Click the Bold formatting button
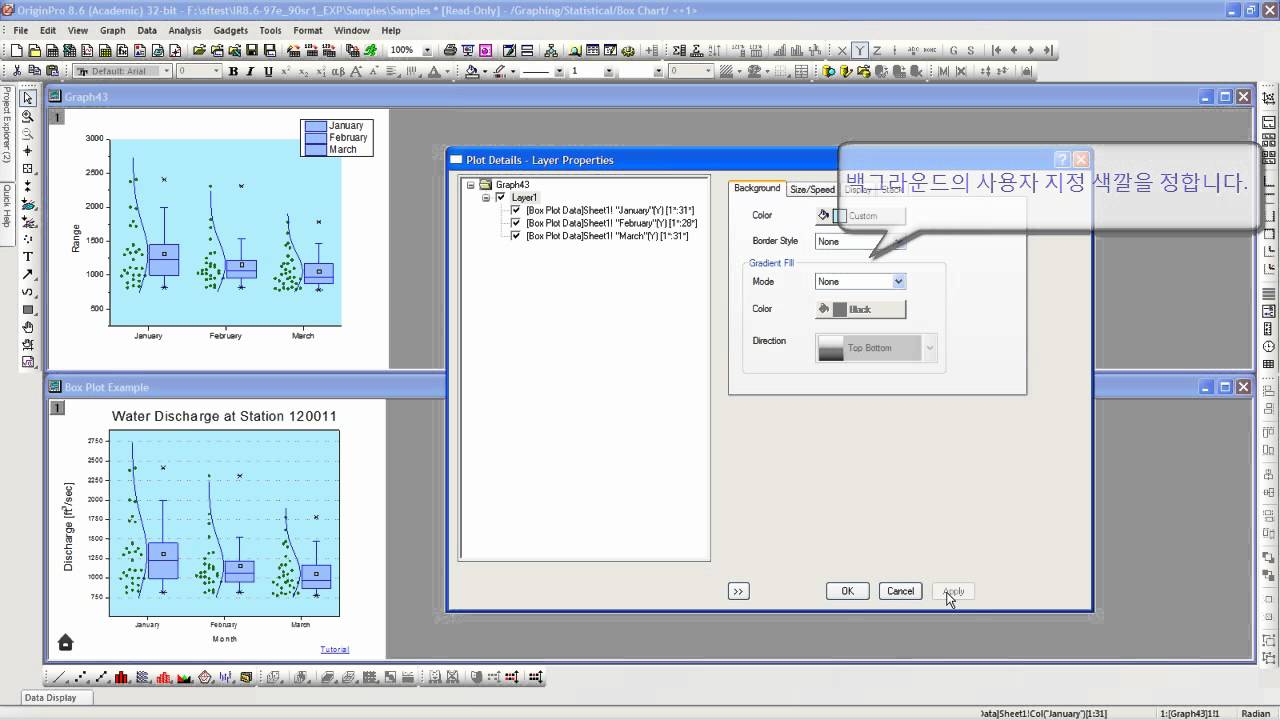Image resolution: width=1280 pixels, height=720 pixels. (233, 71)
